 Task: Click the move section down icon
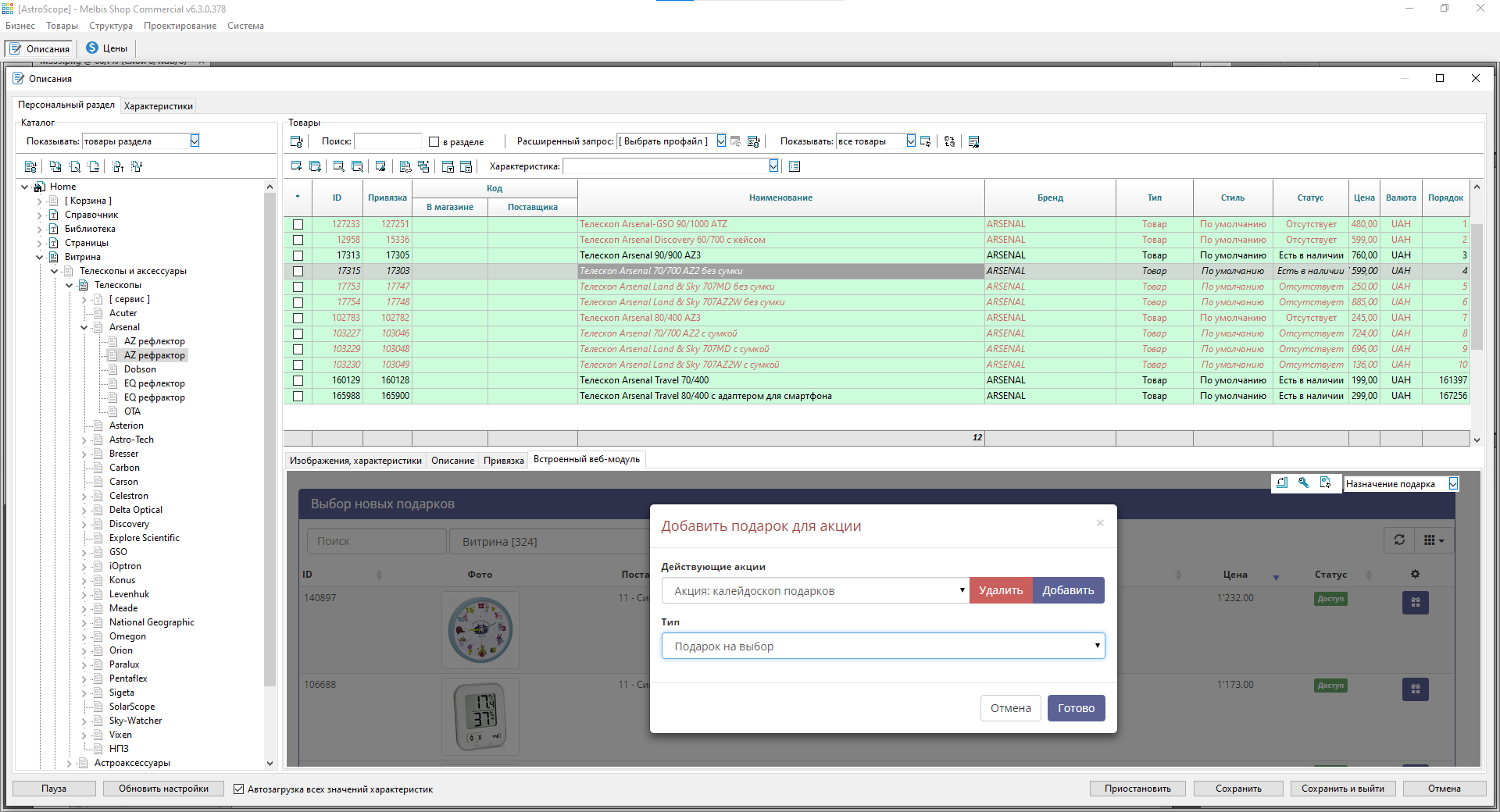tap(137, 166)
